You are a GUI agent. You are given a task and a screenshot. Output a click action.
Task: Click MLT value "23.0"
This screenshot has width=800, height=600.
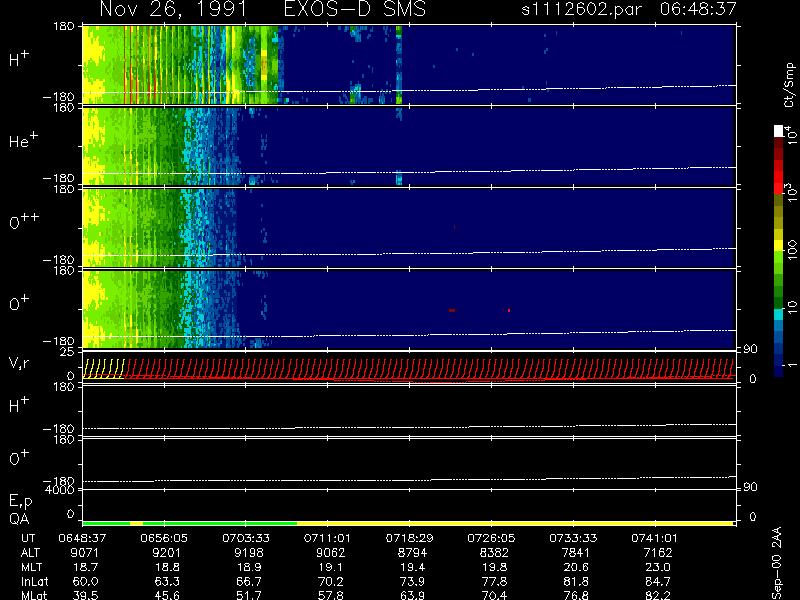[x=658, y=567]
